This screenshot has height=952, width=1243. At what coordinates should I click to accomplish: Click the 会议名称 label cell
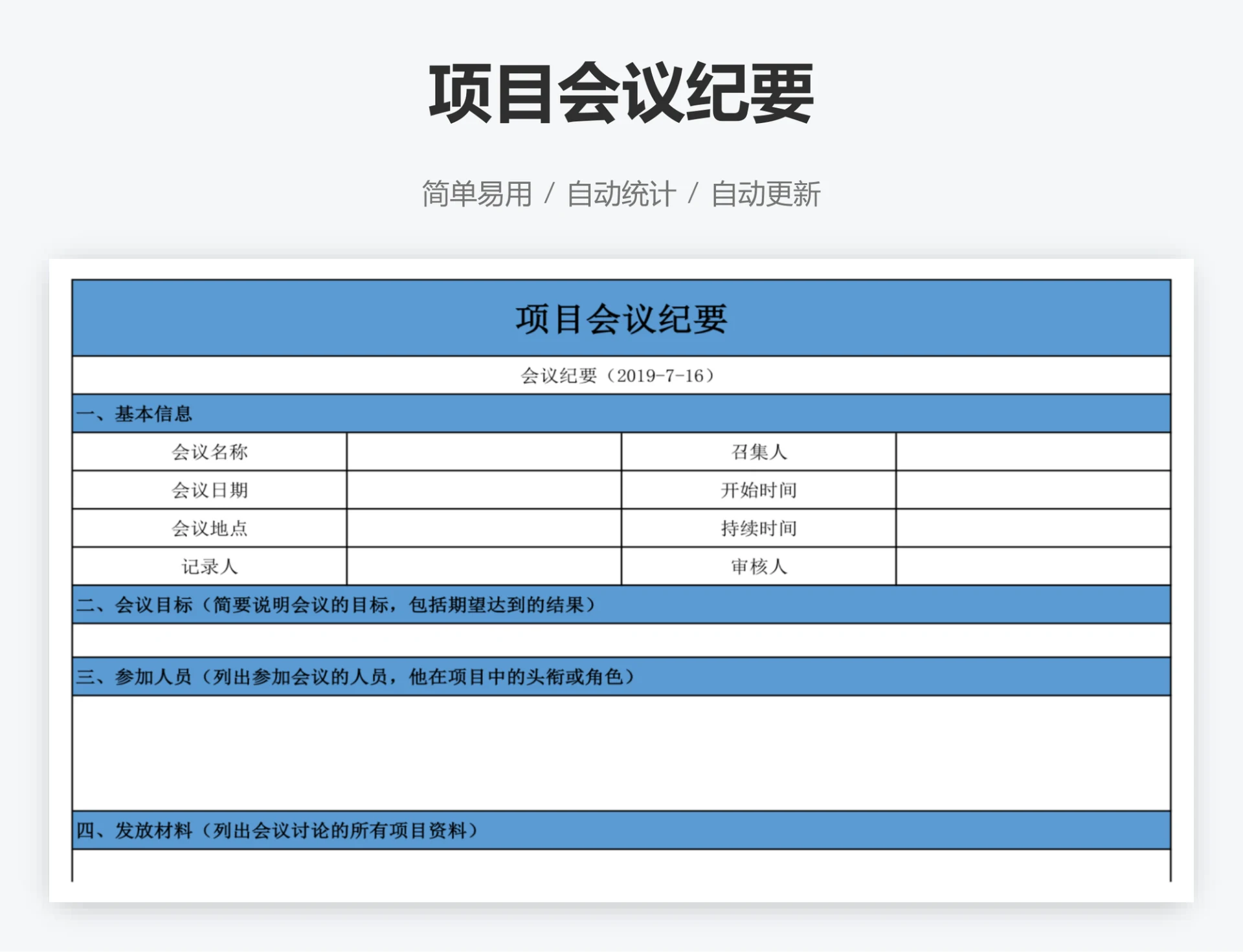point(208,452)
